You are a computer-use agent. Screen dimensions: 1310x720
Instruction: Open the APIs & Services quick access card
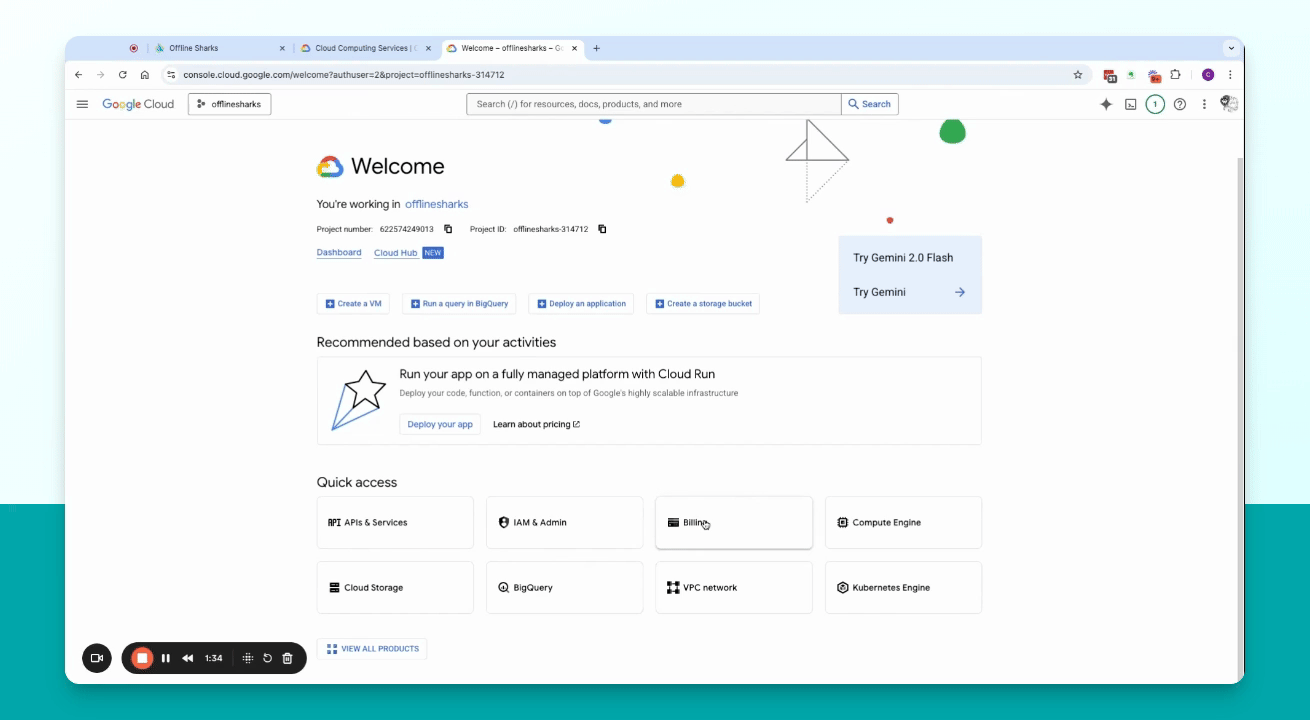coord(395,523)
